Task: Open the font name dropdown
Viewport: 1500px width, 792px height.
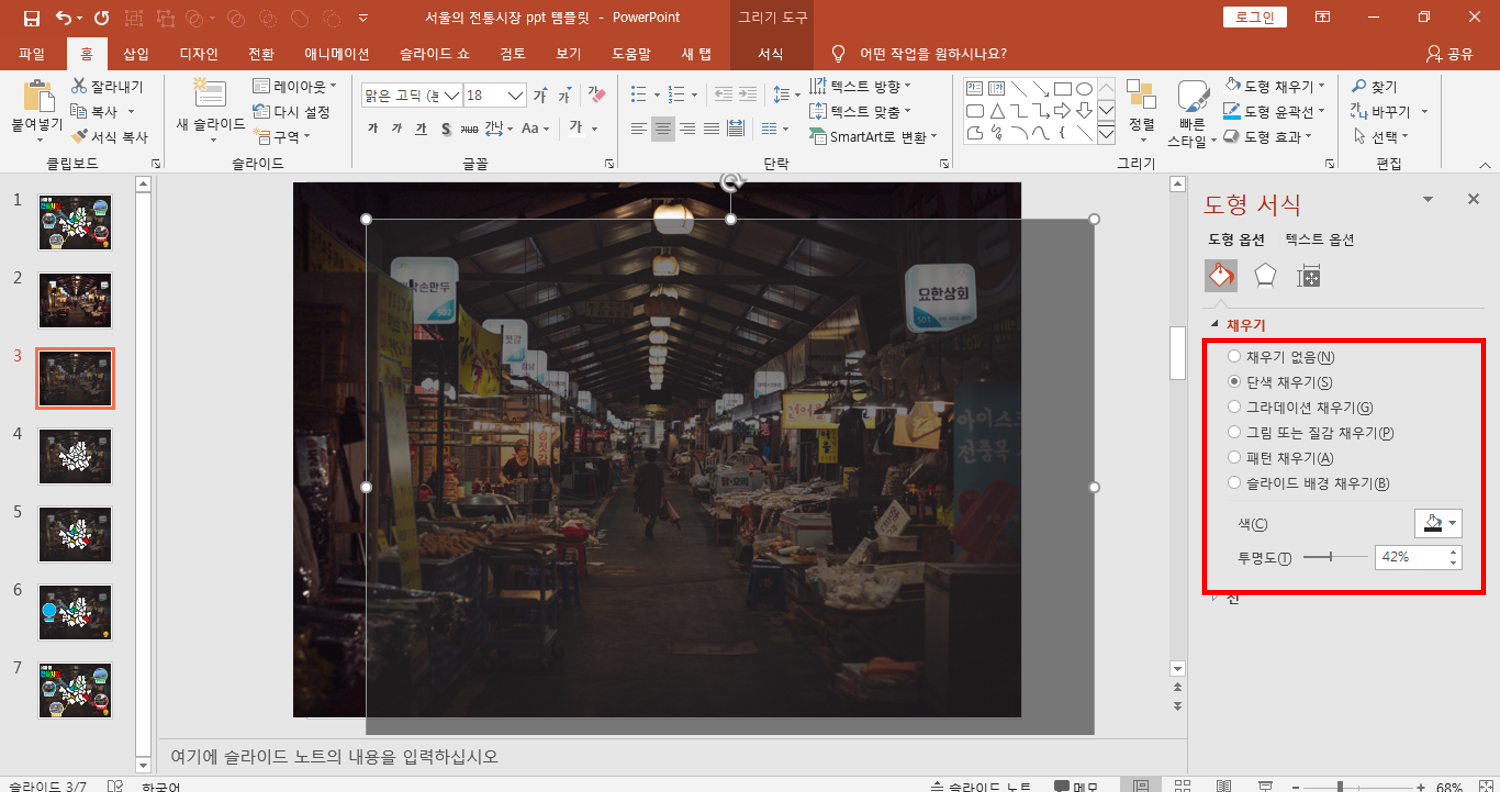Action: tap(451, 96)
